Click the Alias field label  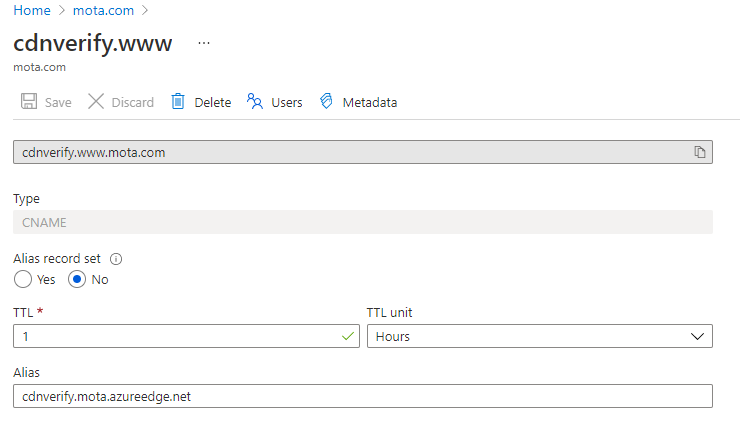26,373
